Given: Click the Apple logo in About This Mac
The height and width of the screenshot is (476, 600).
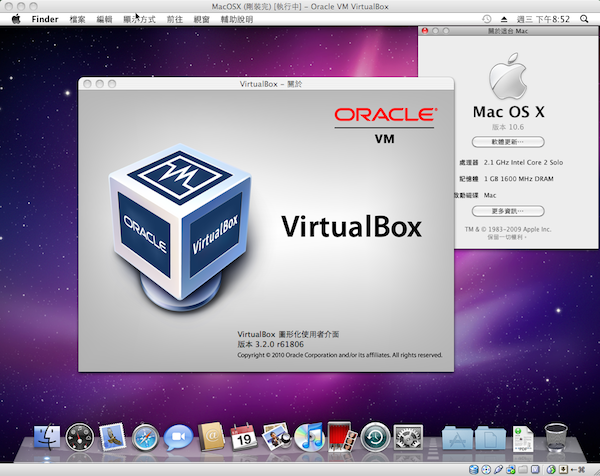Looking at the screenshot, I should [508, 77].
